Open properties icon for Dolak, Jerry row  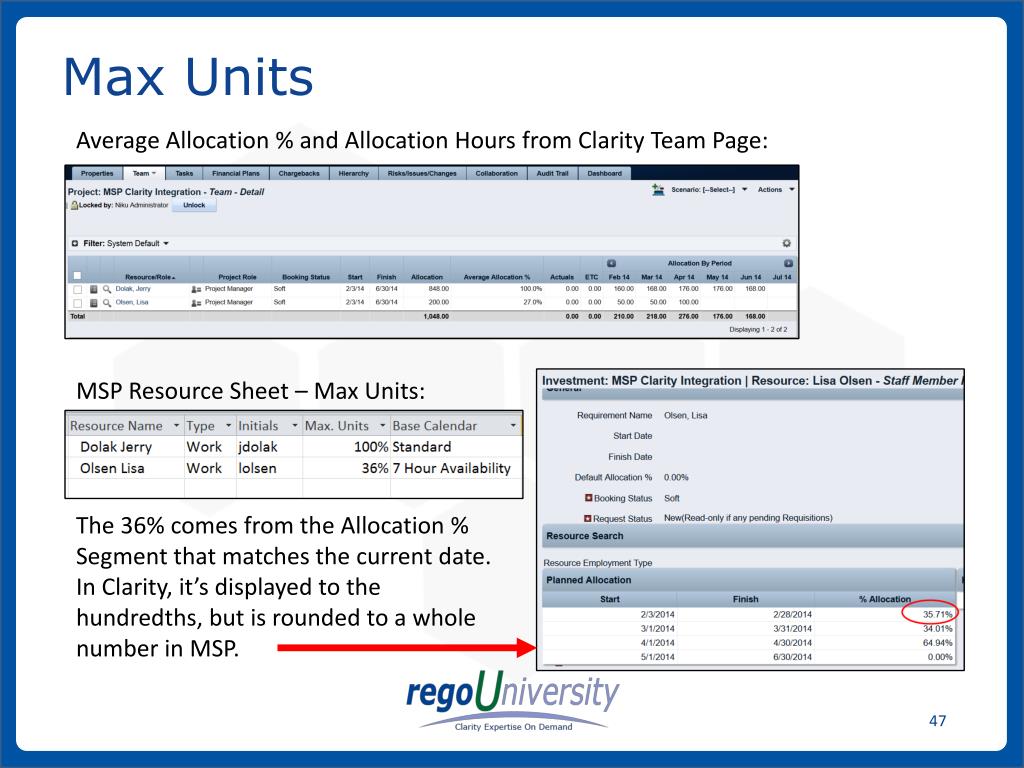tap(93, 289)
